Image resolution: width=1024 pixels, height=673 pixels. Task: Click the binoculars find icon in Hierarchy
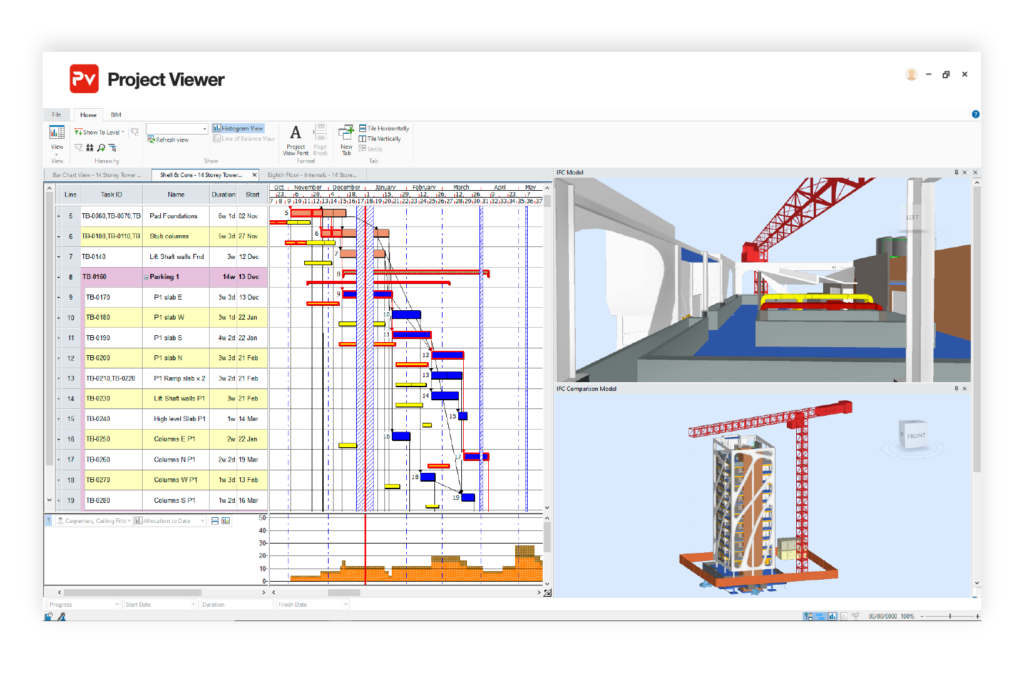tap(89, 148)
